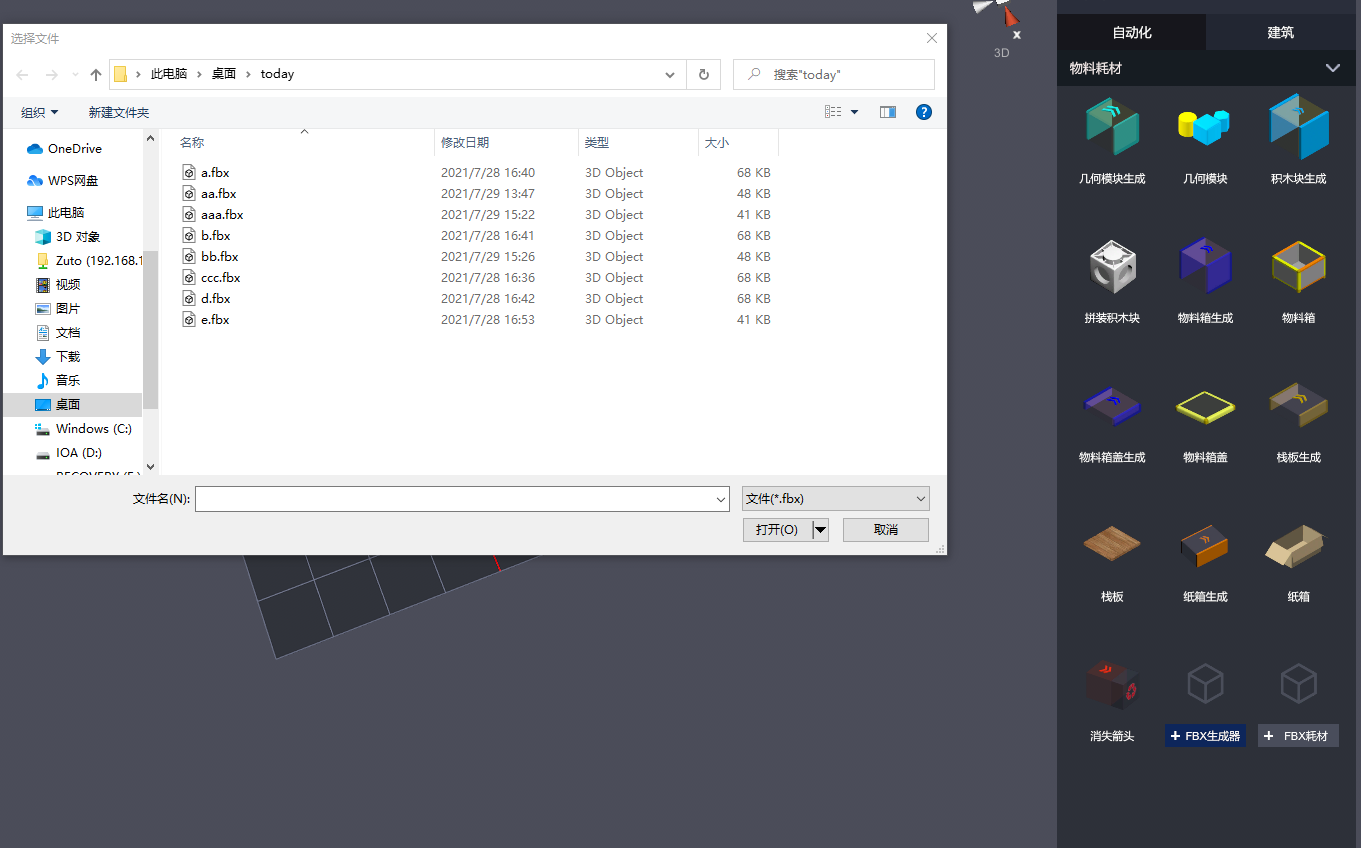The image size is (1361, 848).
Task: Click 桌面 in the address breadcrumb
Action: tap(224, 74)
